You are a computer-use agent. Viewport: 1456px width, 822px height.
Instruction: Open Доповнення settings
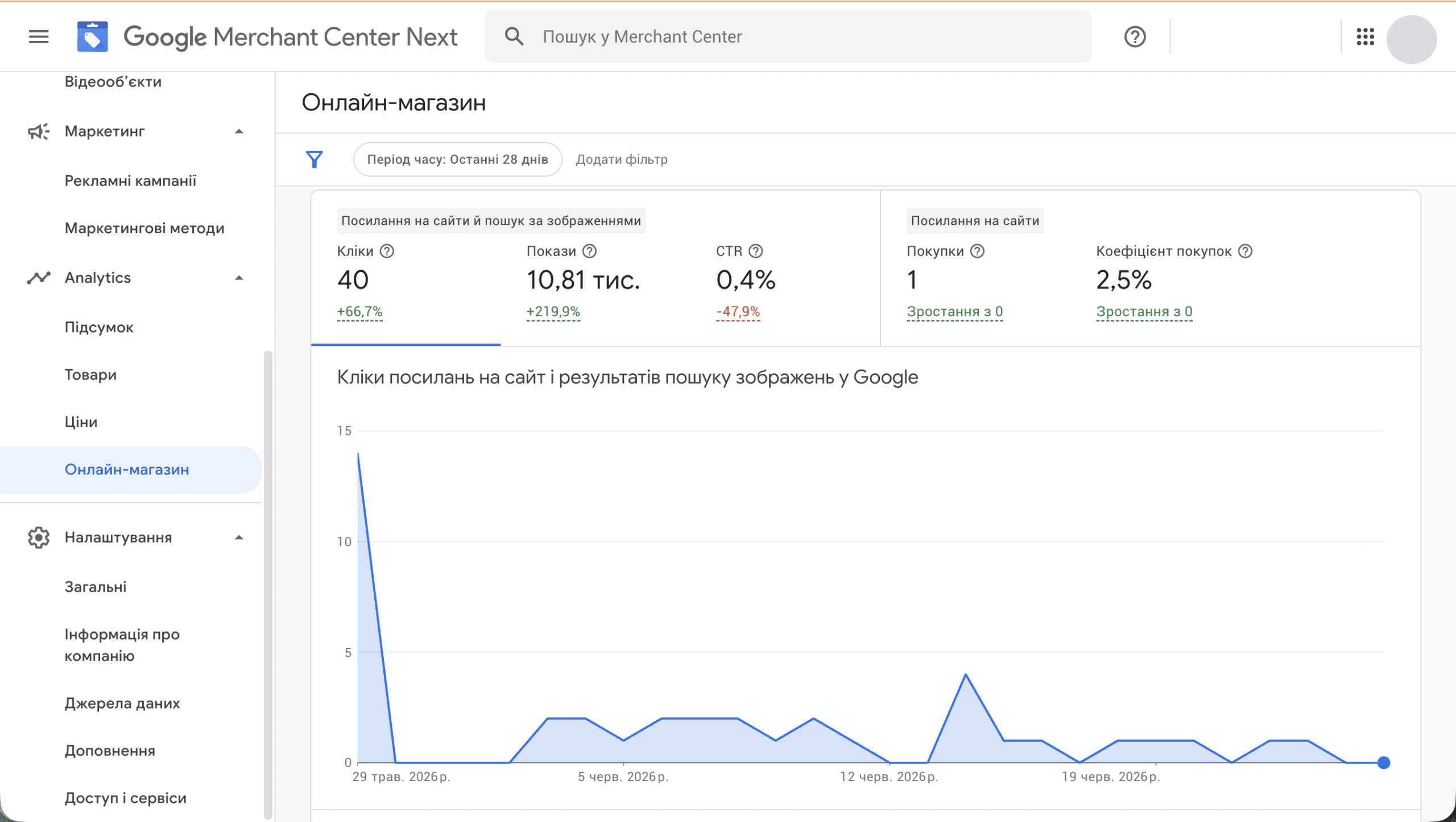point(110,751)
